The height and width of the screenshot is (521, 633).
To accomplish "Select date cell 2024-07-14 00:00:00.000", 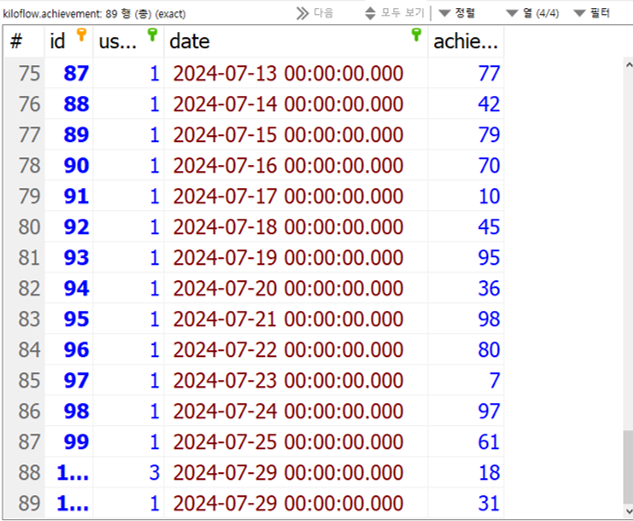I will coord(296,104).
